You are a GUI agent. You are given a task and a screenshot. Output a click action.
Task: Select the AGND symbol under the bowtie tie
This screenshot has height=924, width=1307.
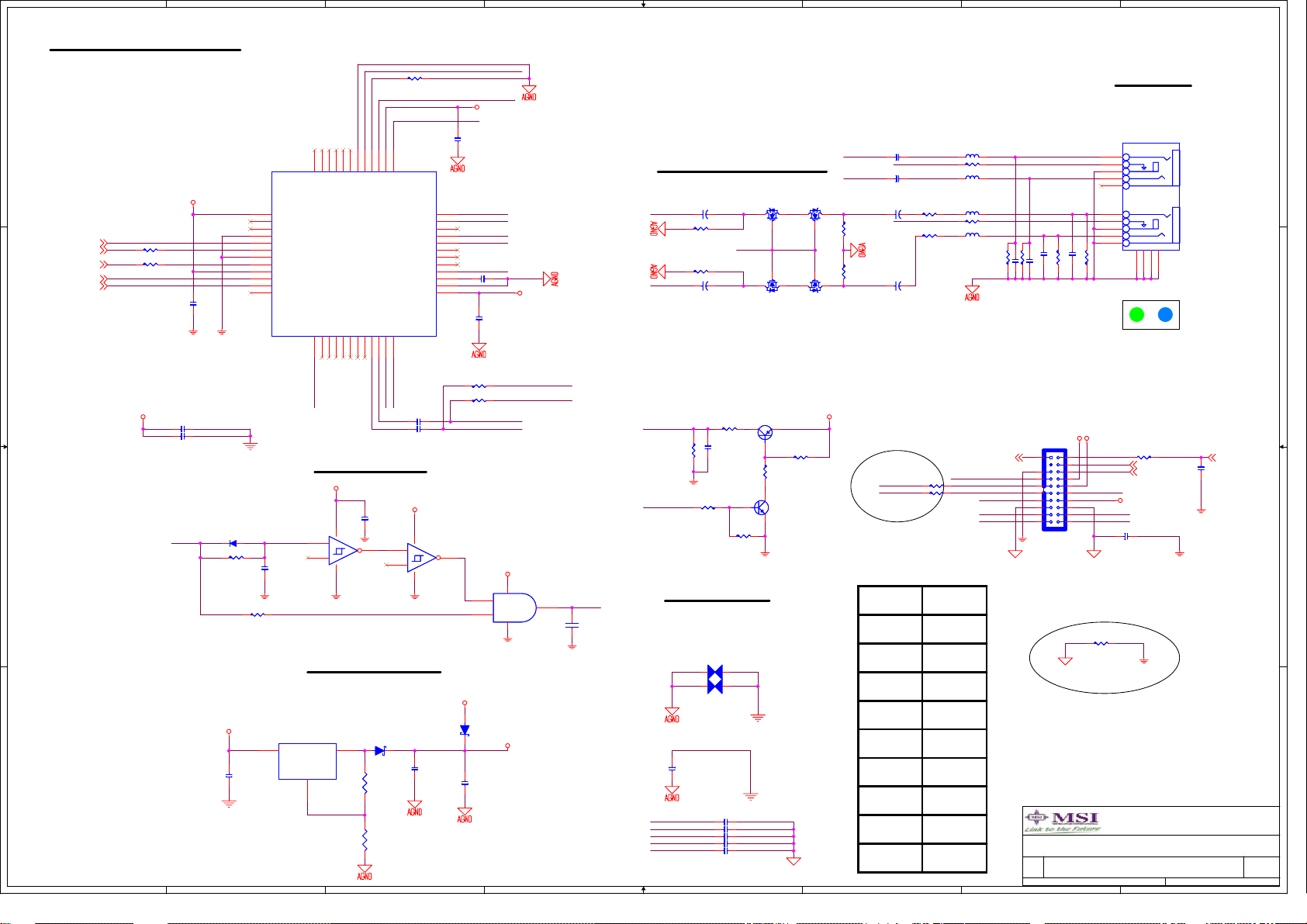coord(672,715)
